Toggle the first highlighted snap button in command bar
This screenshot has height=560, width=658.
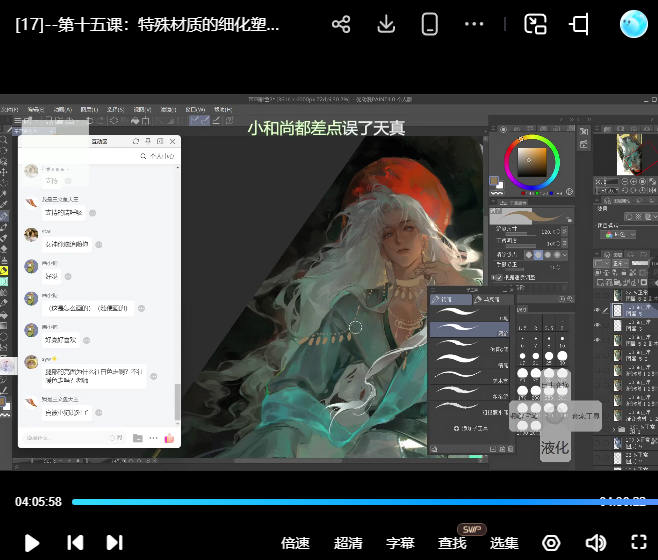pyautogui.click(x=195, y=121)
